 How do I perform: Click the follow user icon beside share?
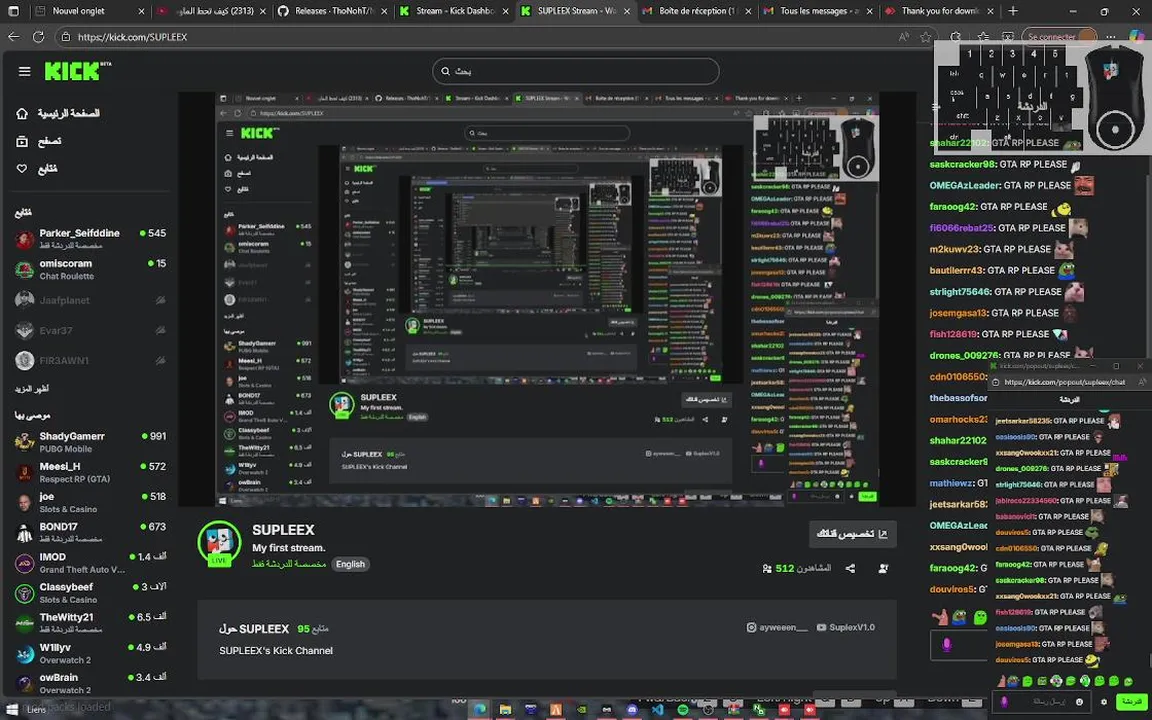tap(883, 568)
